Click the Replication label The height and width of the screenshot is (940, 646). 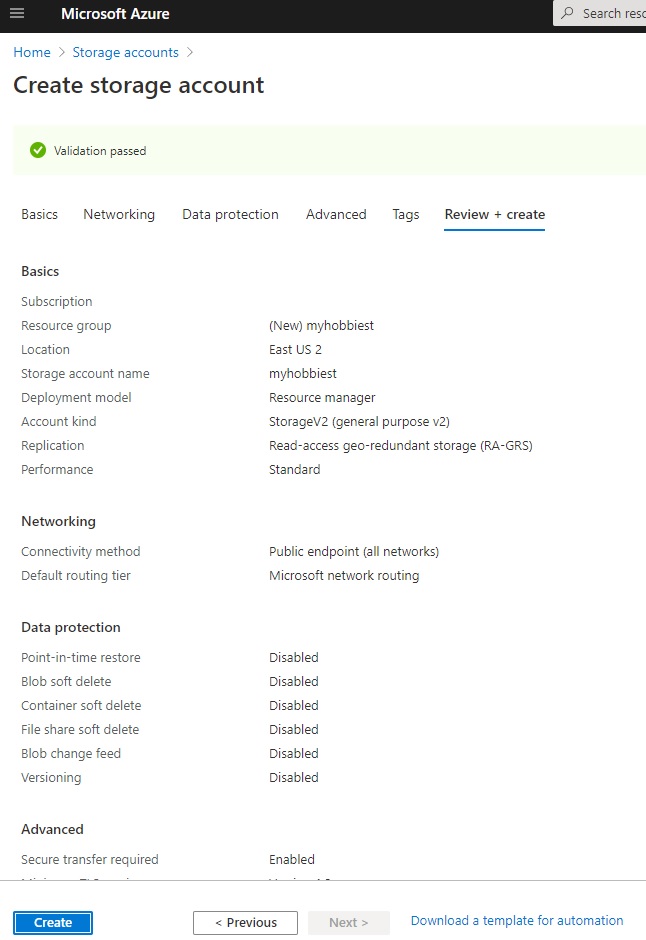tap(53, 445)
